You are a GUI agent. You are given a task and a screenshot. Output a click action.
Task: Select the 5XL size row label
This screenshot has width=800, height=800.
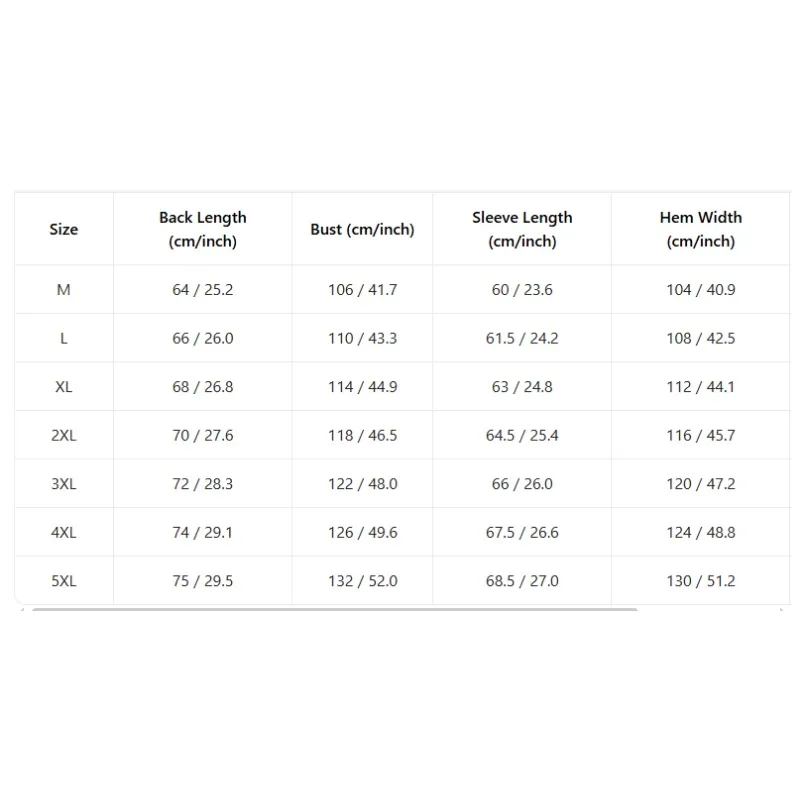63,581
